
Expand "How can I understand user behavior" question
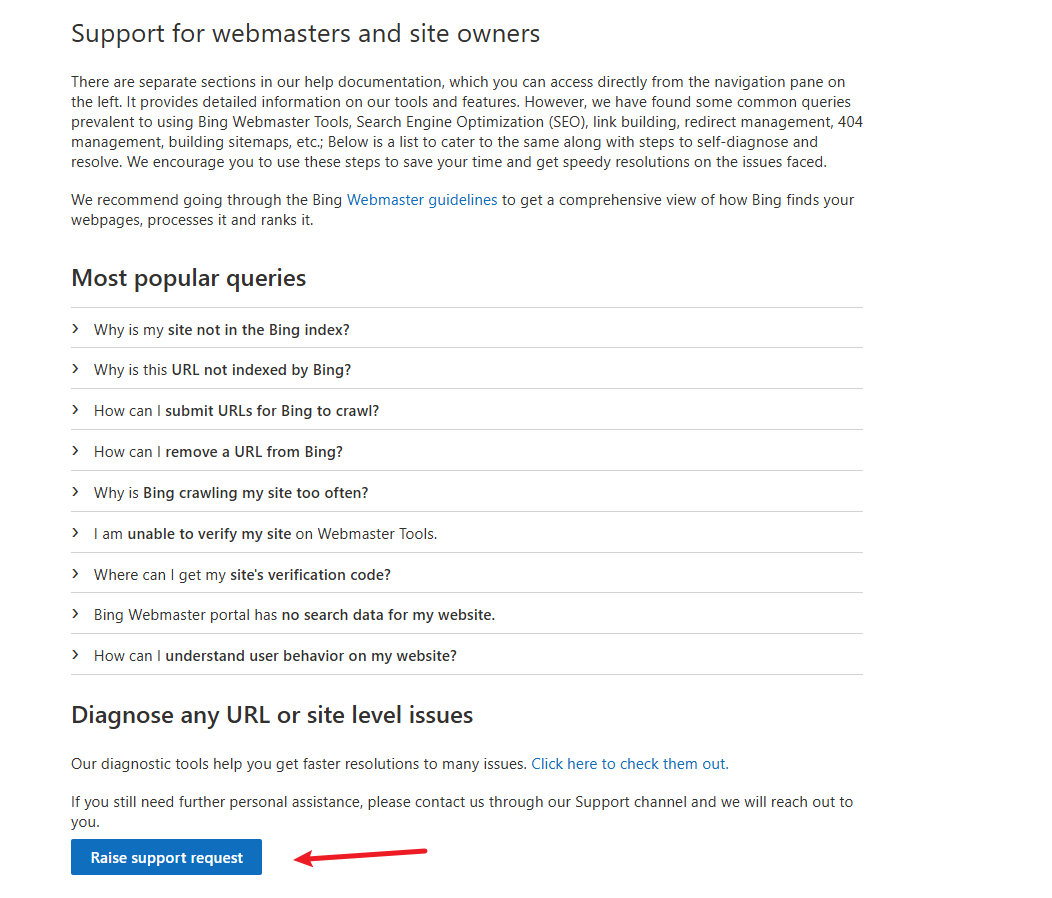point(275,655)
